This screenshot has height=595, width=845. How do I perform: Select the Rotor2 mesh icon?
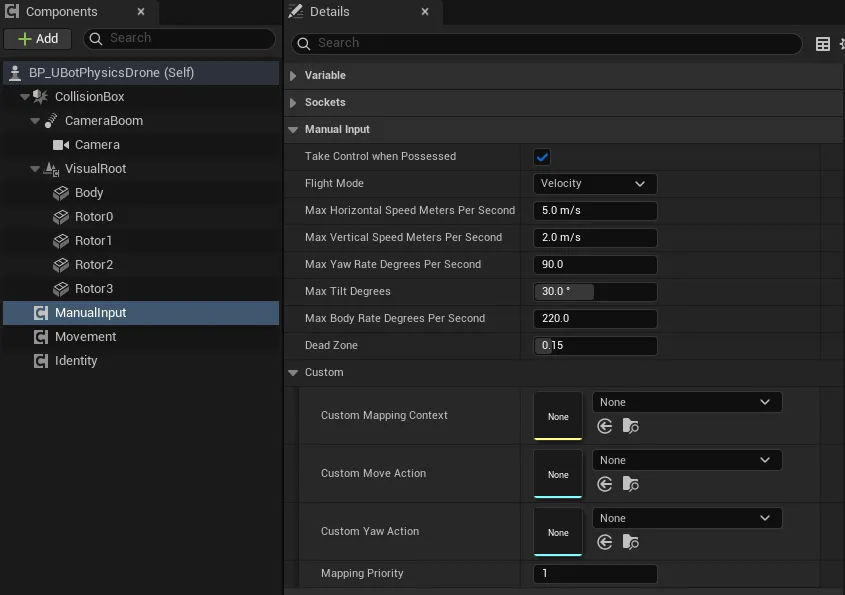coord(61,265)
